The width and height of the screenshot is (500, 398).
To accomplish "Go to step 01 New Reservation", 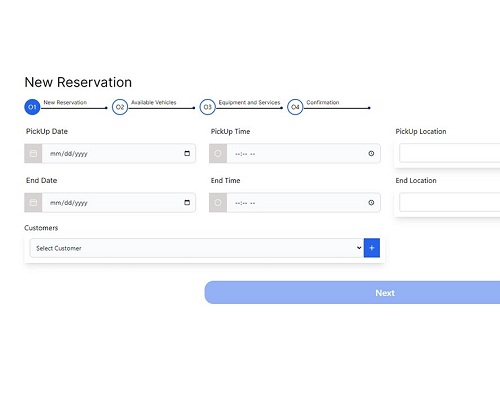I will pyautogui.click(x=32, y=107).
